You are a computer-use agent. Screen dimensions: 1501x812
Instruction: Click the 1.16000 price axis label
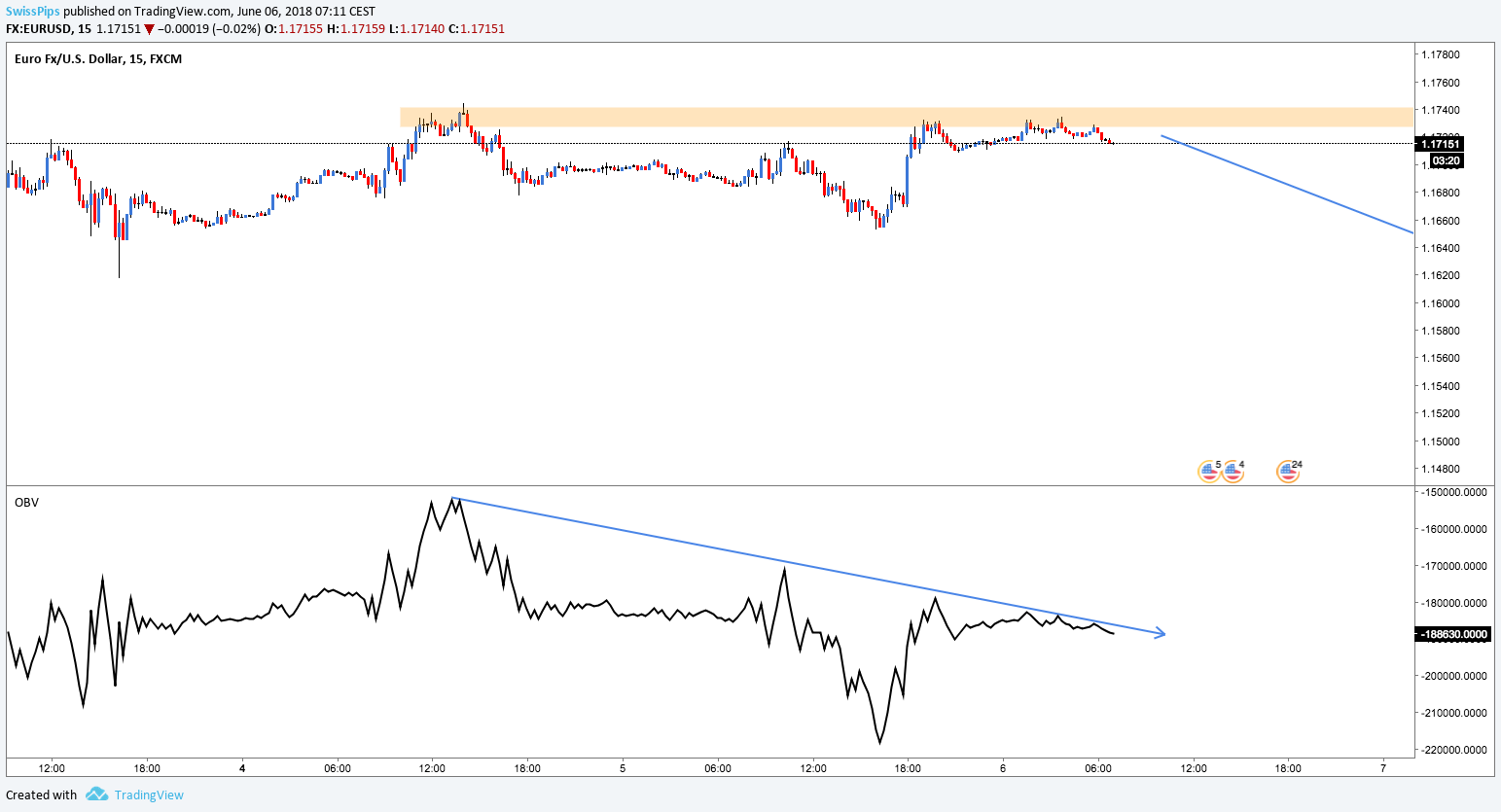click(x=1440, y=303)
